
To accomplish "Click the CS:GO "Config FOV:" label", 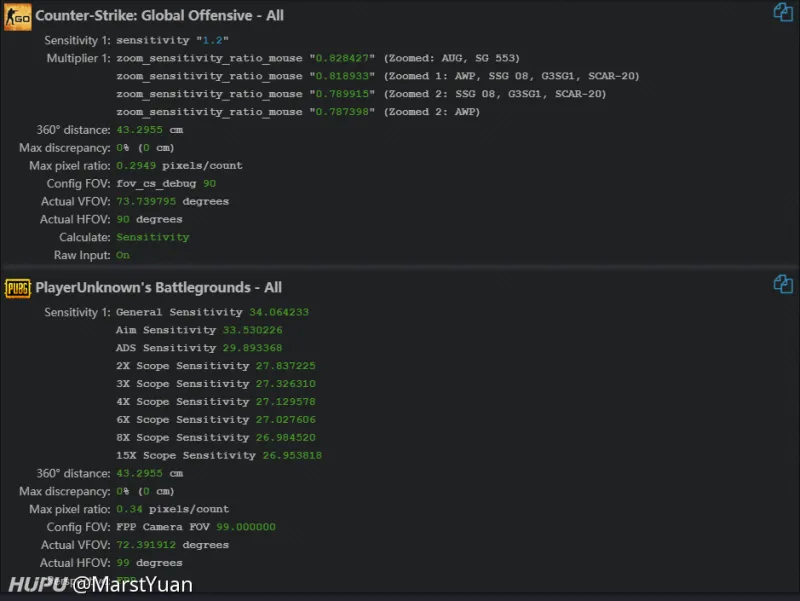I will 79,184.
